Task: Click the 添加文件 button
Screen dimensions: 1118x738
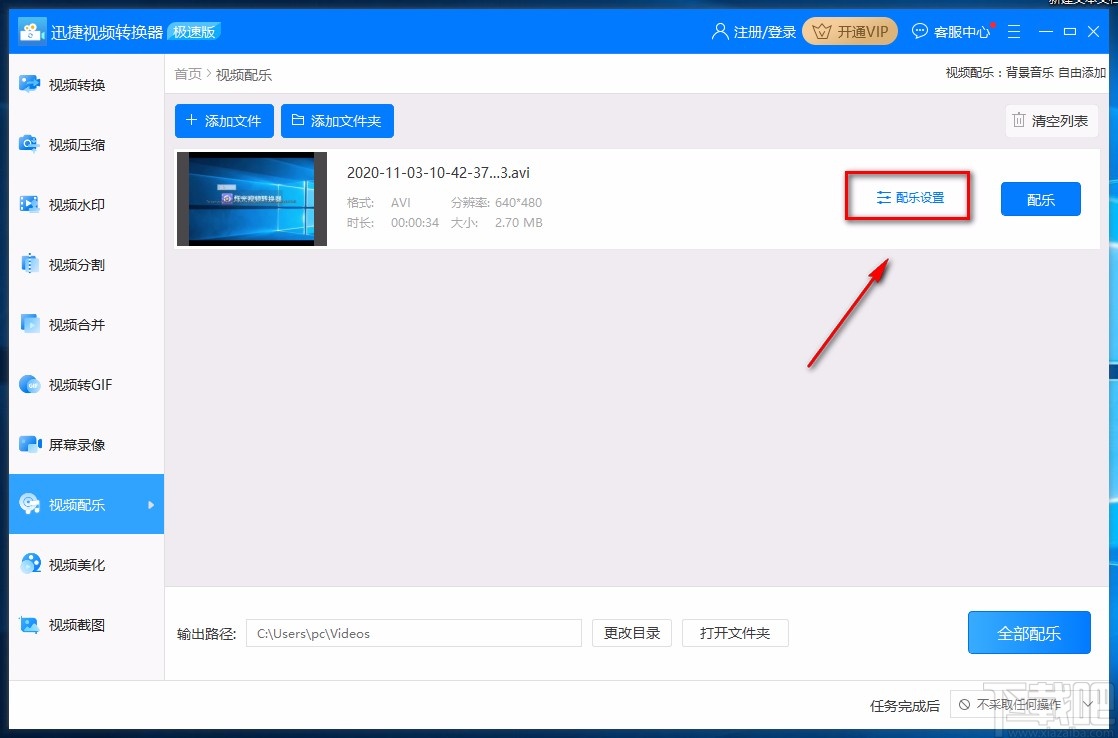Action: [224, 121]
